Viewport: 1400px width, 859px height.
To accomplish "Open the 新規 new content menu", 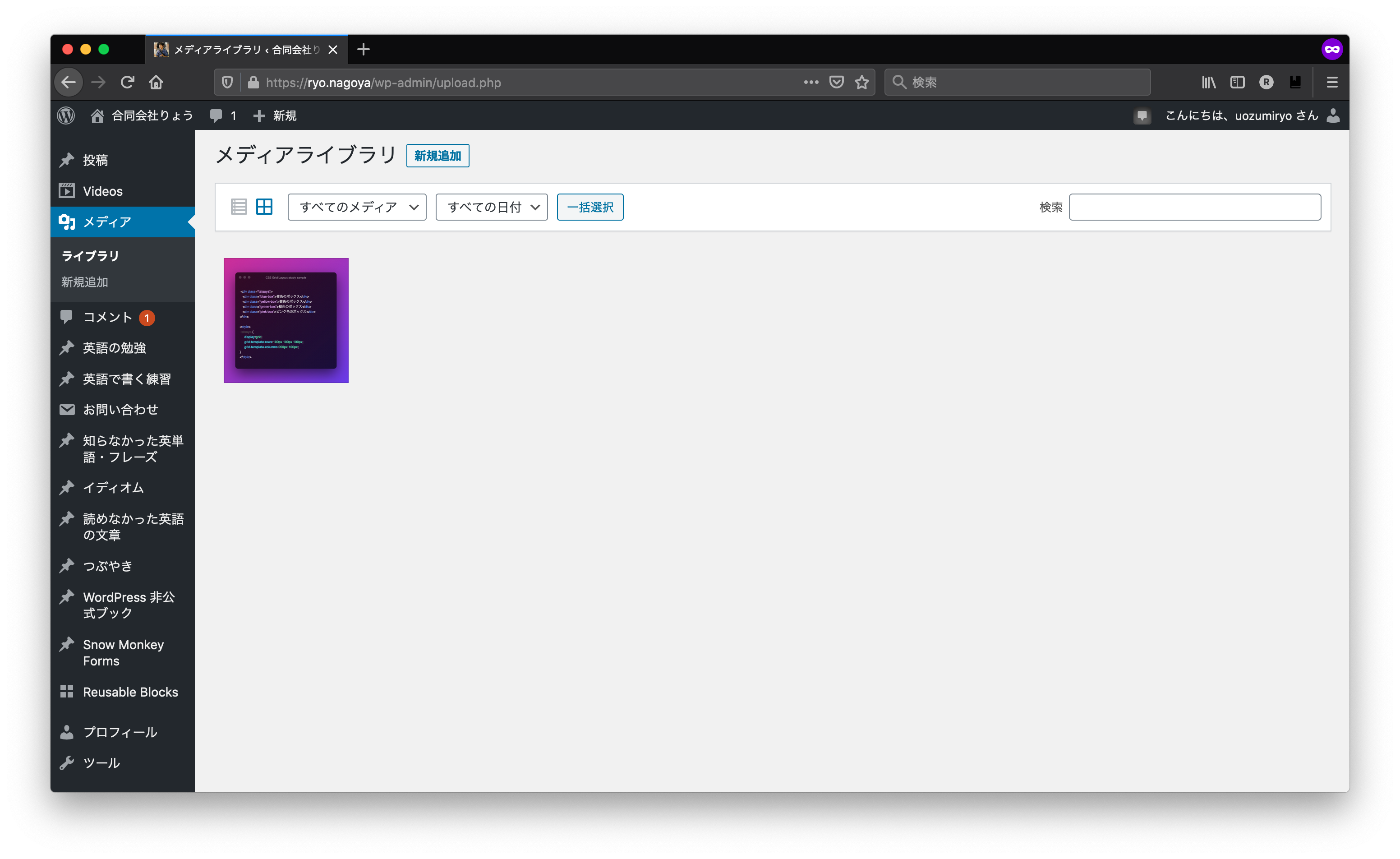I will pyautogui.click(x=275, y=115).
